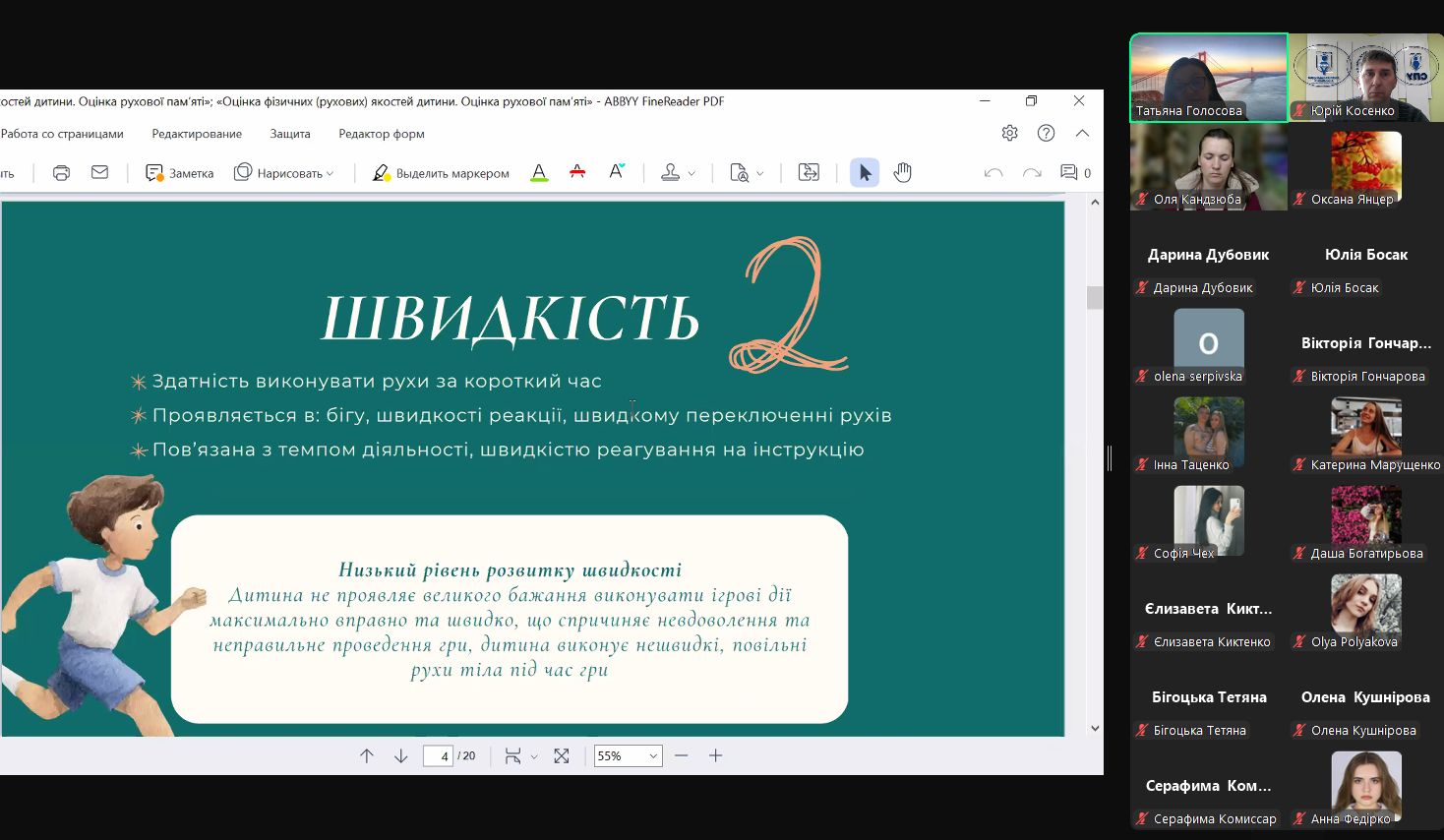Select the strikethrough text markup tool
This screenshot has width=1444, height=840.
click(577, 173)
